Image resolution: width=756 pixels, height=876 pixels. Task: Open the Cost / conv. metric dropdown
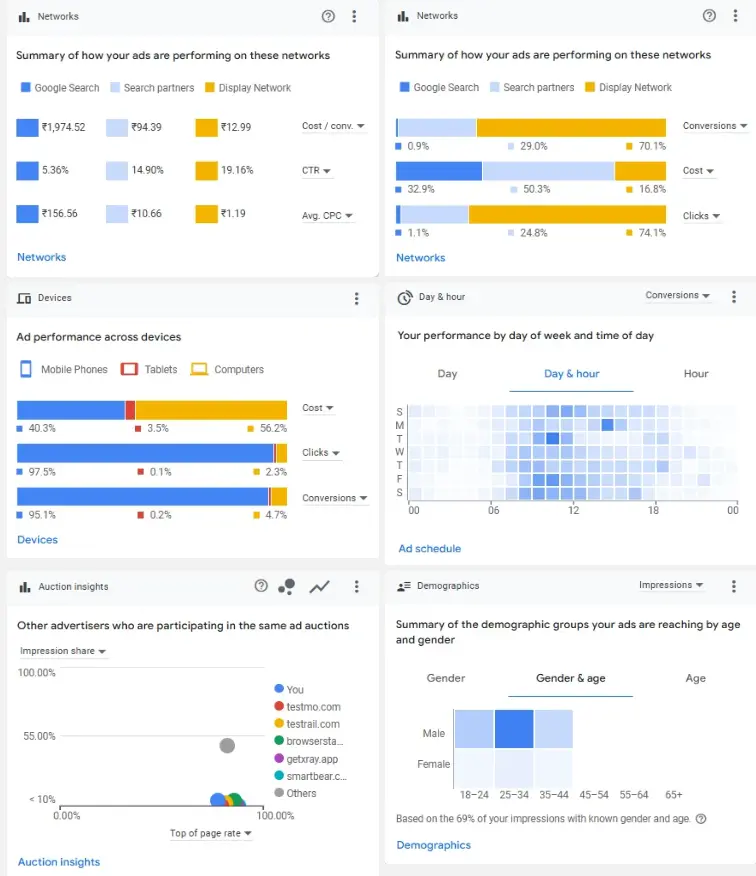tap(334, 126)
